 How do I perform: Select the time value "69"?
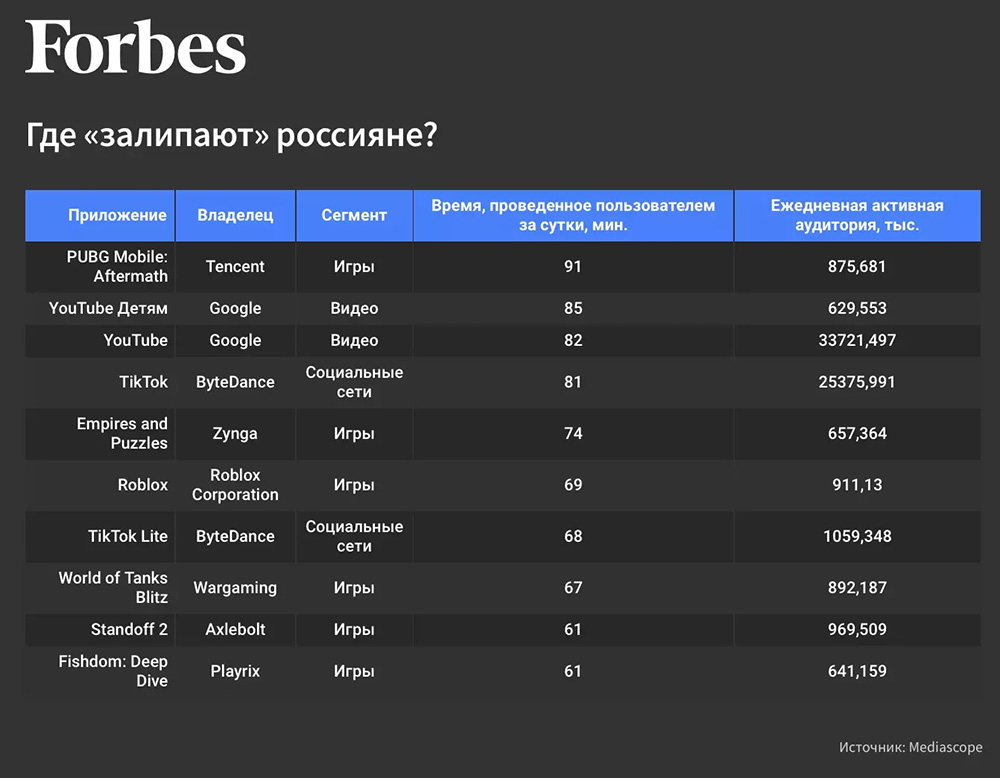pyautogui.click(x=573, y=485)
